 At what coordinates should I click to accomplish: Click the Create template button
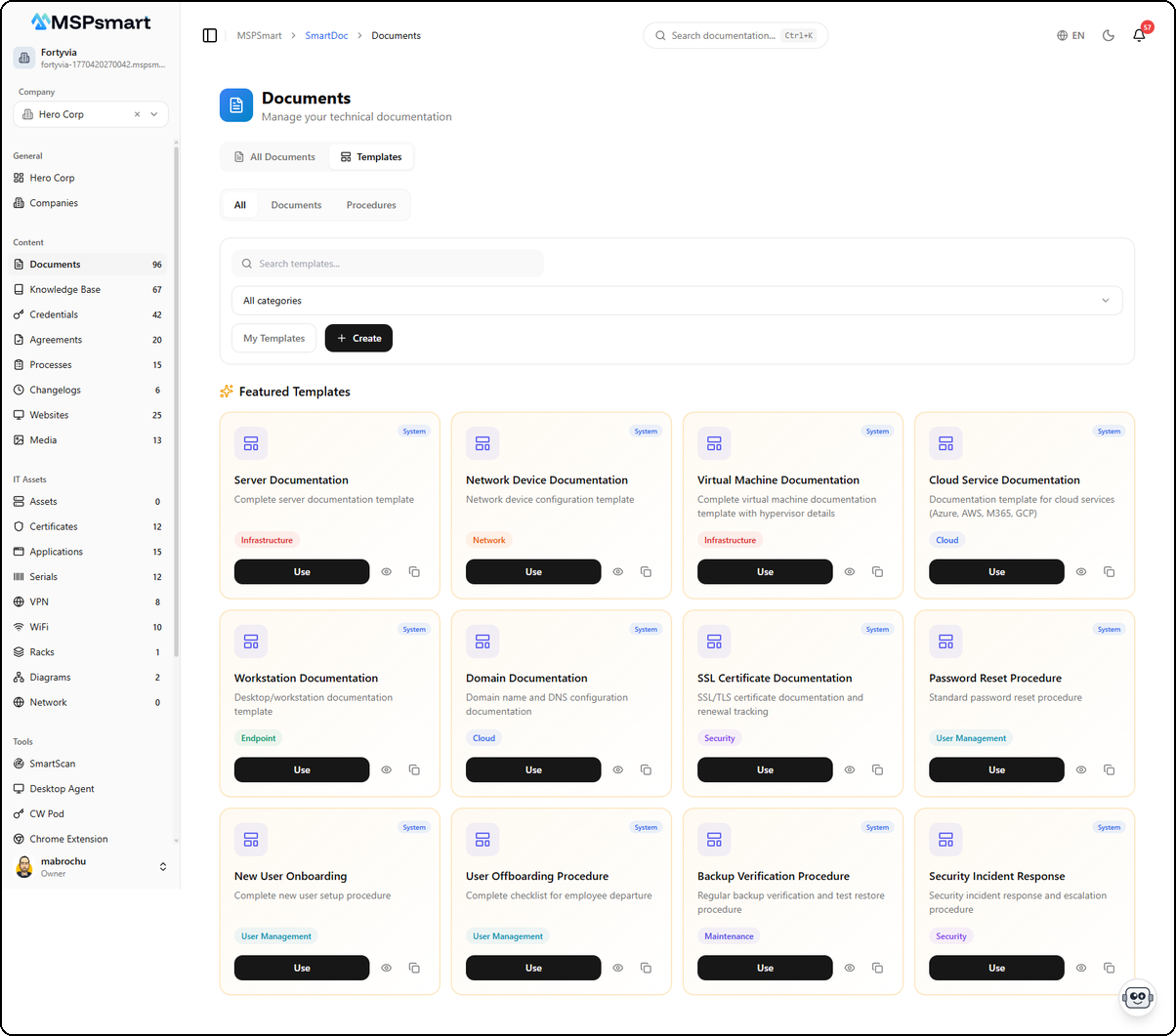[x=358, y=338]
